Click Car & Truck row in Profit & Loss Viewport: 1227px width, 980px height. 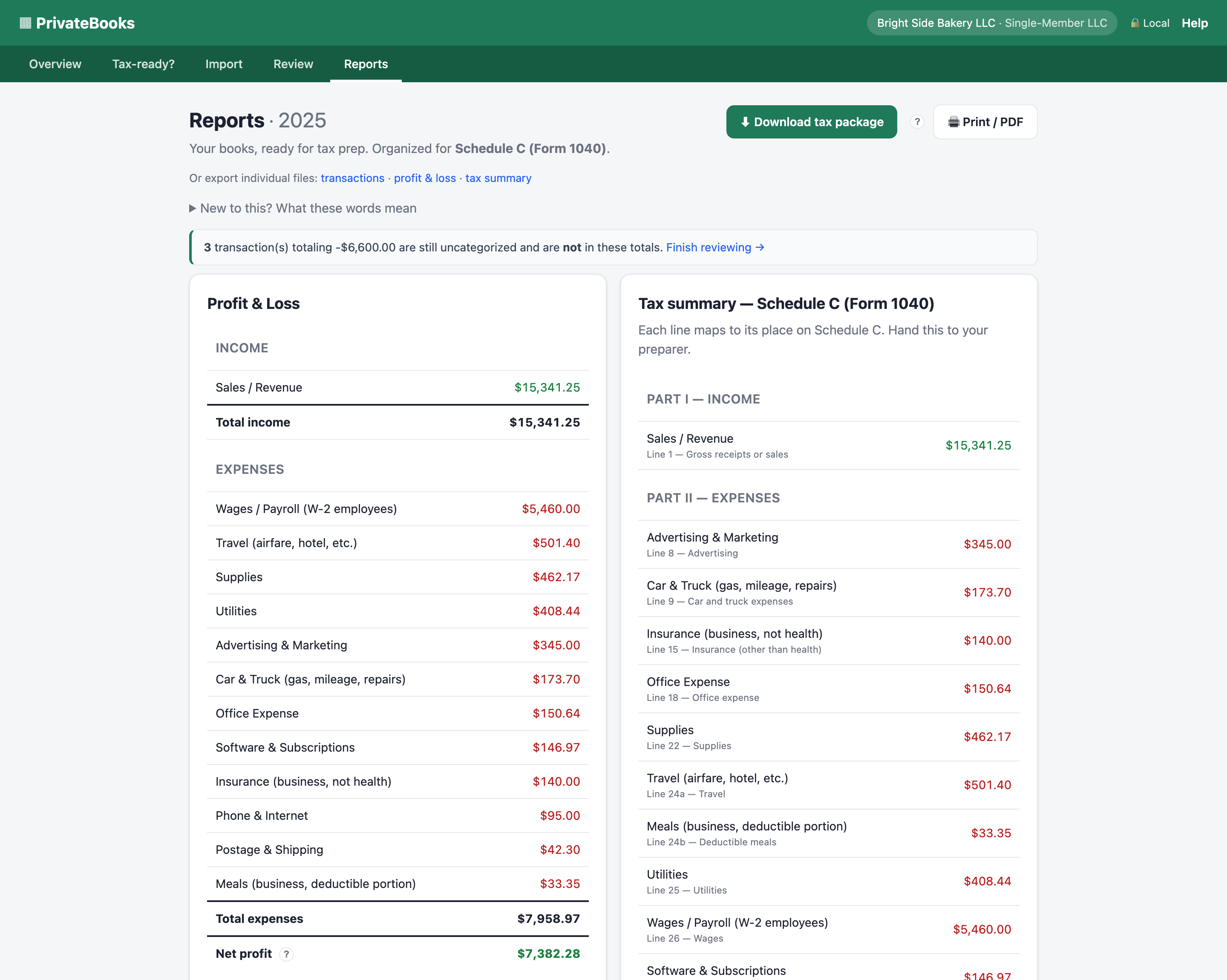click(398, 680)
